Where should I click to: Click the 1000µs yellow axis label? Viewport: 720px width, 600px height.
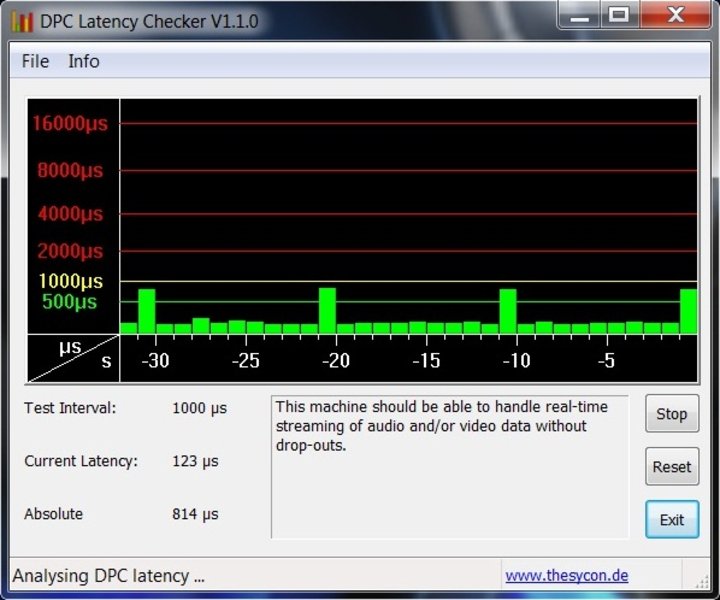coord(70,281)
